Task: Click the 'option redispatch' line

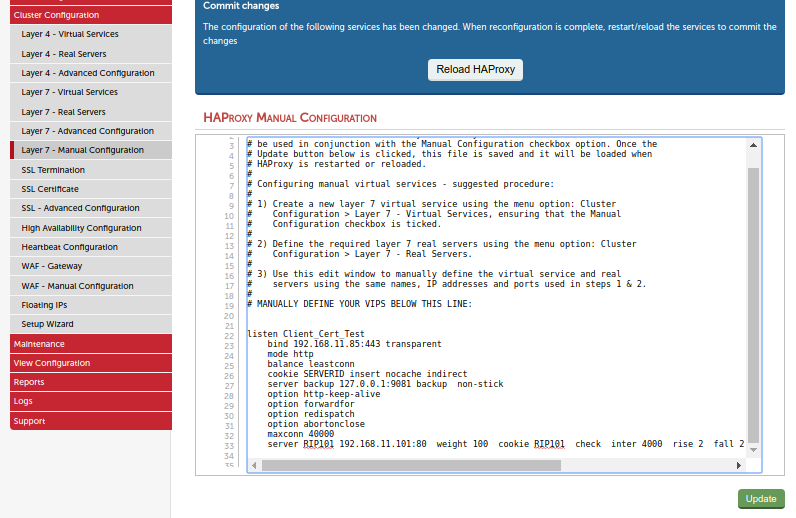Action: (311, 414)
